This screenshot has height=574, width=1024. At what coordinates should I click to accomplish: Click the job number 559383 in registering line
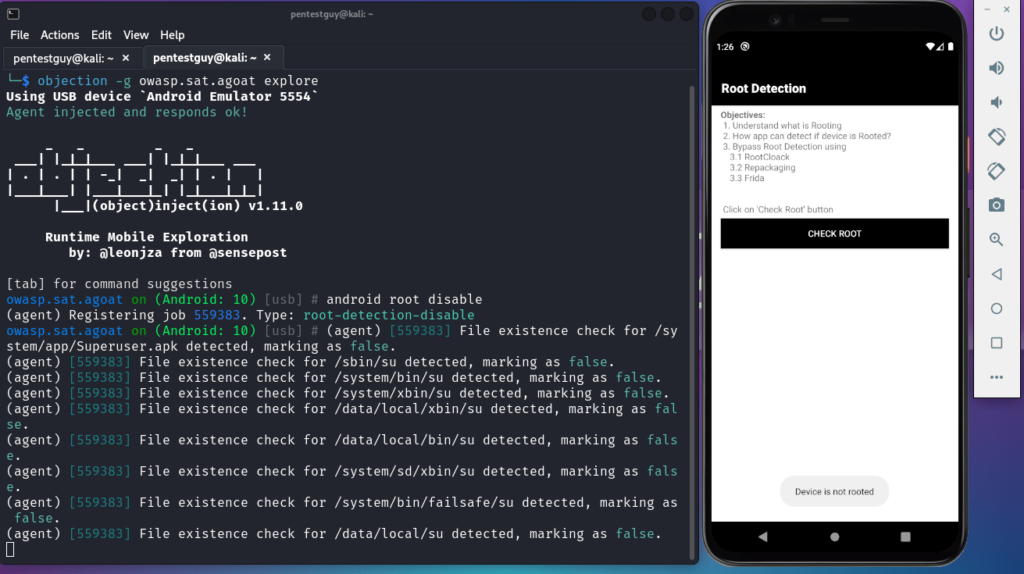[x=217, y=315]
